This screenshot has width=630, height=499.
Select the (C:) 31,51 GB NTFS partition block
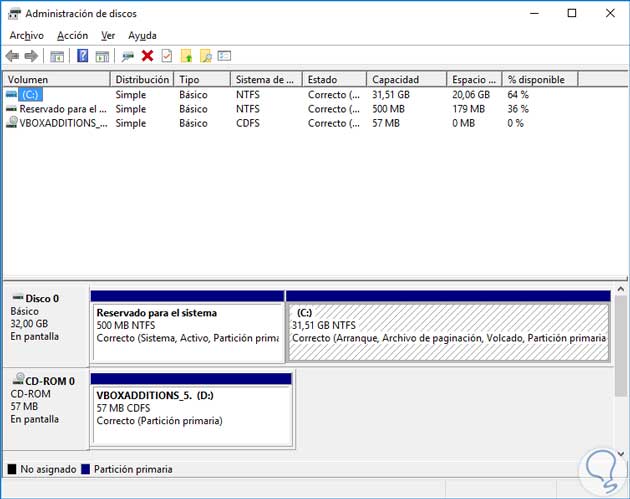(448, 326)
